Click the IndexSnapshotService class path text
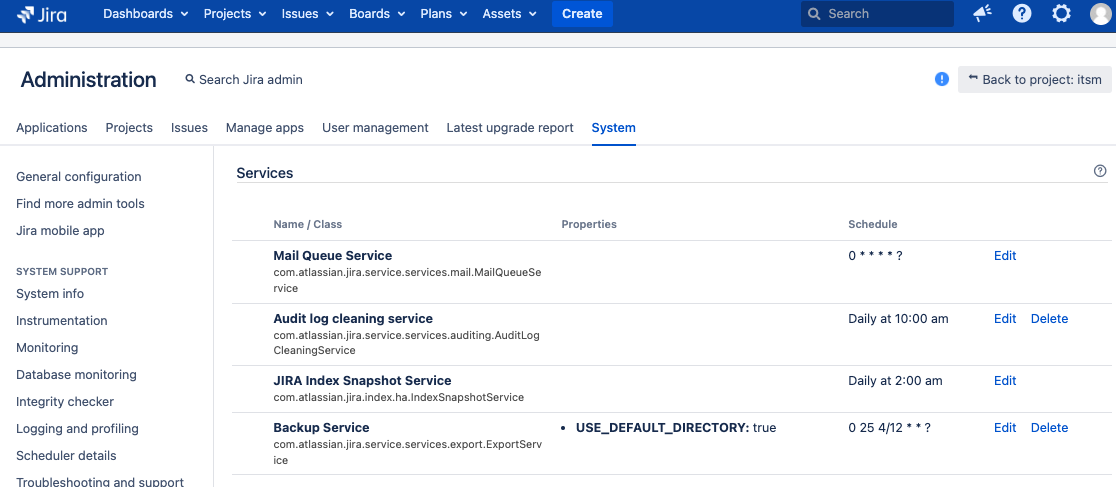The image size is (1116, 487). pyautogui.click(x=399, y=397)
